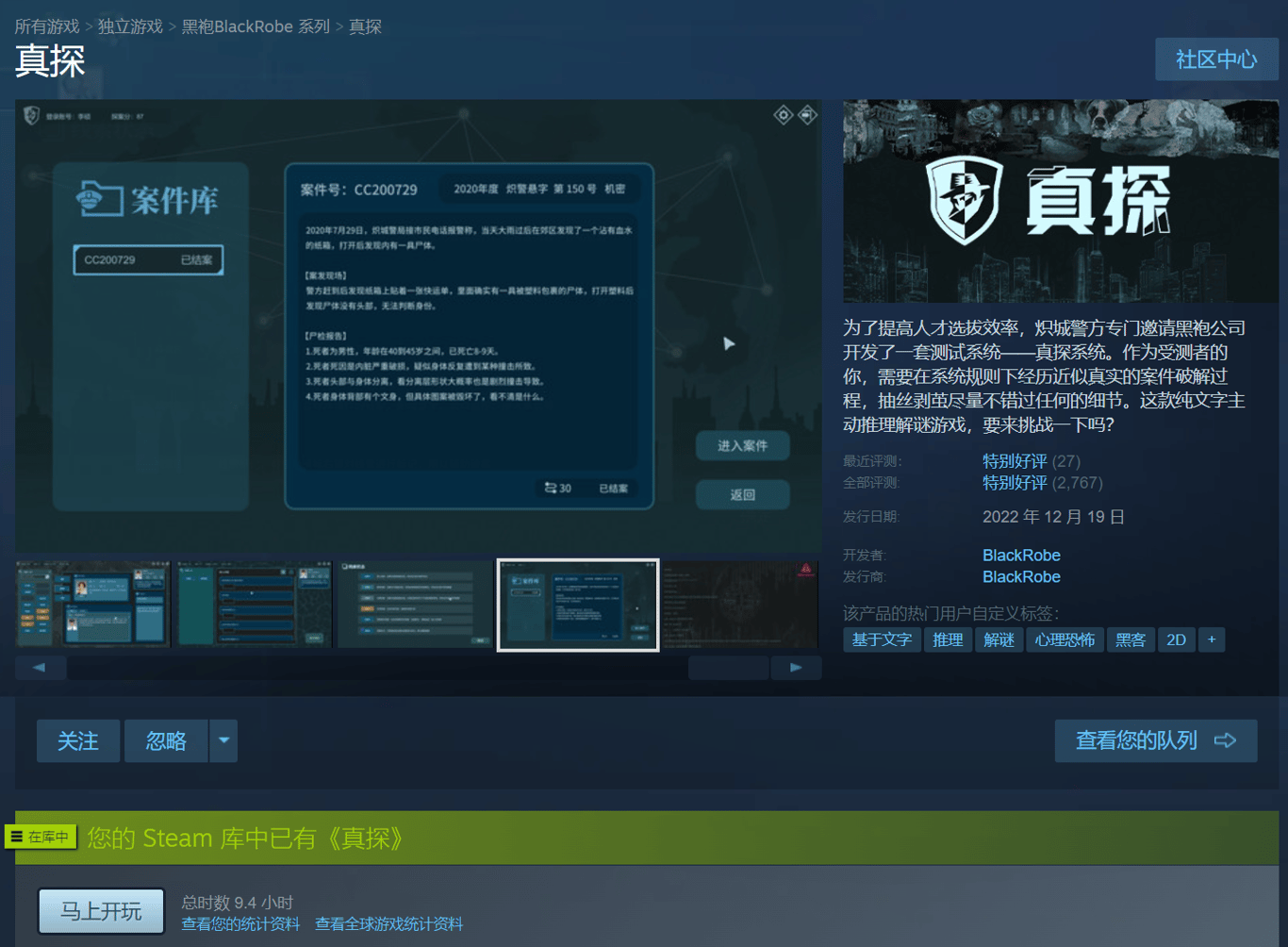
Task: Select the highlighted fourth case-library thumbnail
Action: pyautogui.click(x=578, y=605)
